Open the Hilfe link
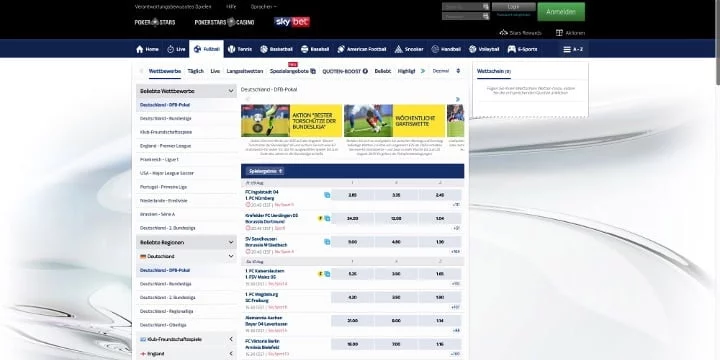 (x=231, y=7)
